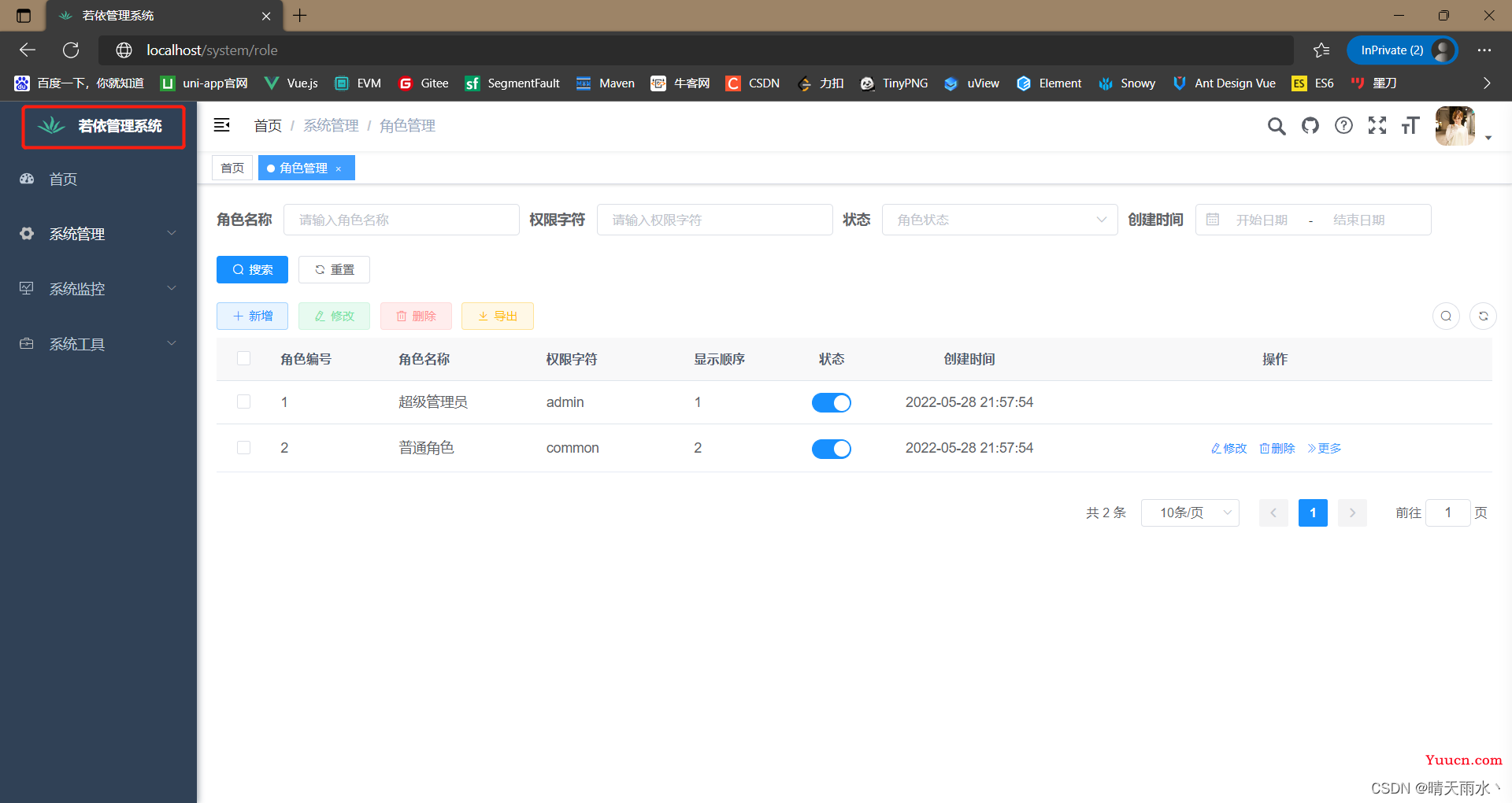Open the help documentation question icon
Image resolution: width=1512 pixels, height=803 pixels.
point(1343,126)
